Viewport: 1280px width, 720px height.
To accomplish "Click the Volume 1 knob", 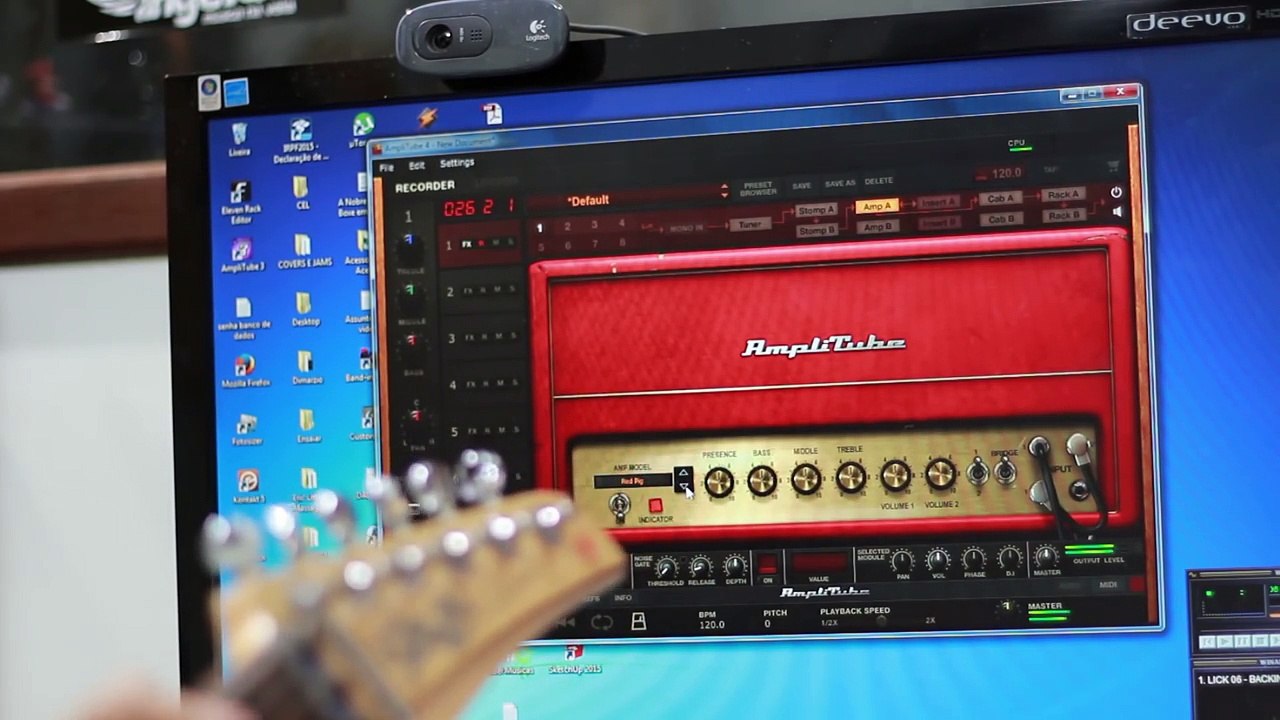I will pyautogui.click(x=895, y=475).
